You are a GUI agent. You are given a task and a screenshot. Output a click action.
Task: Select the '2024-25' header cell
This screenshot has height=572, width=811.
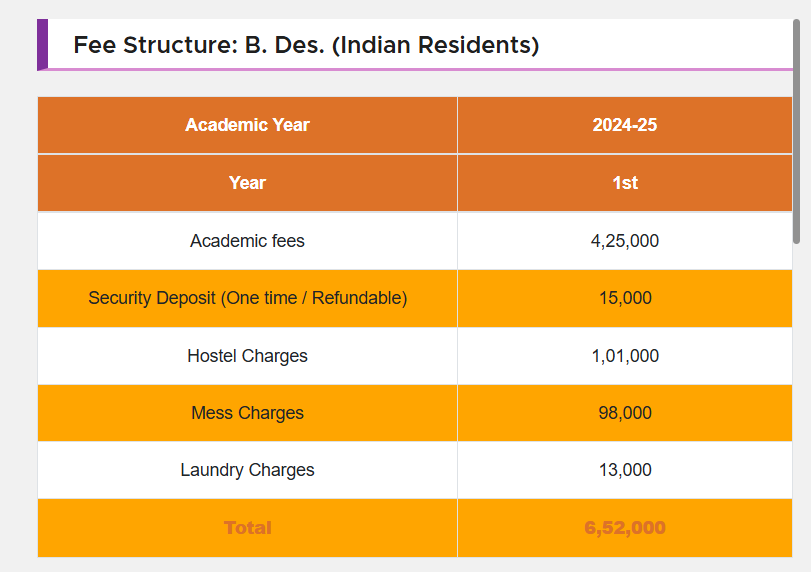tap(625, 125)
